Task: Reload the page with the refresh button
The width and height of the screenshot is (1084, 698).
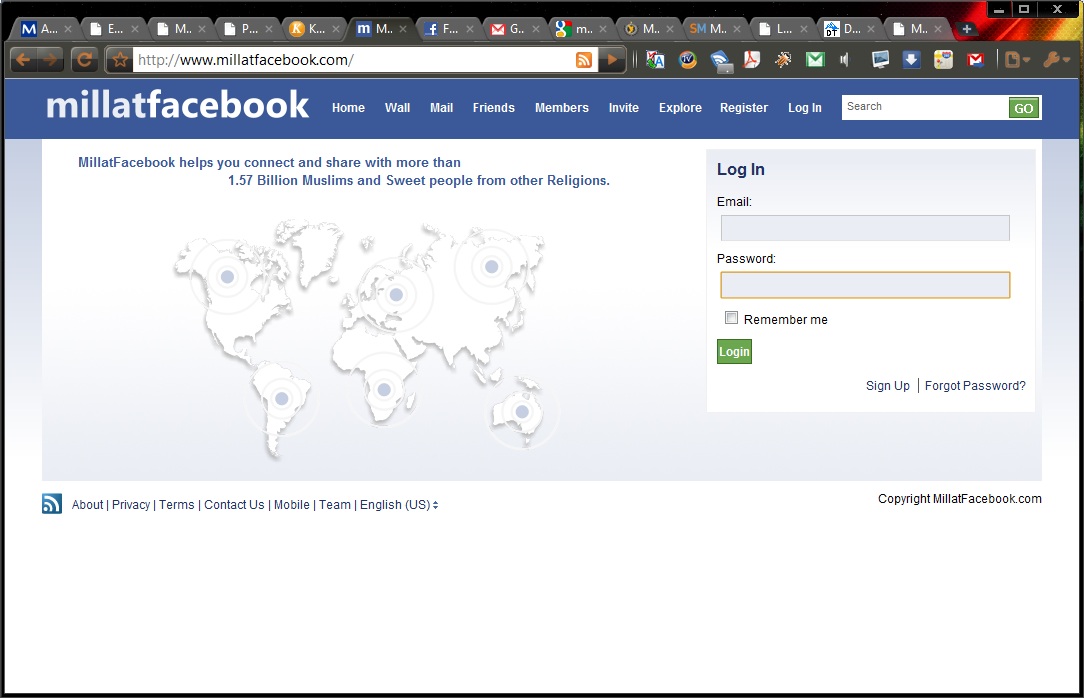Action: click(85, 60)
